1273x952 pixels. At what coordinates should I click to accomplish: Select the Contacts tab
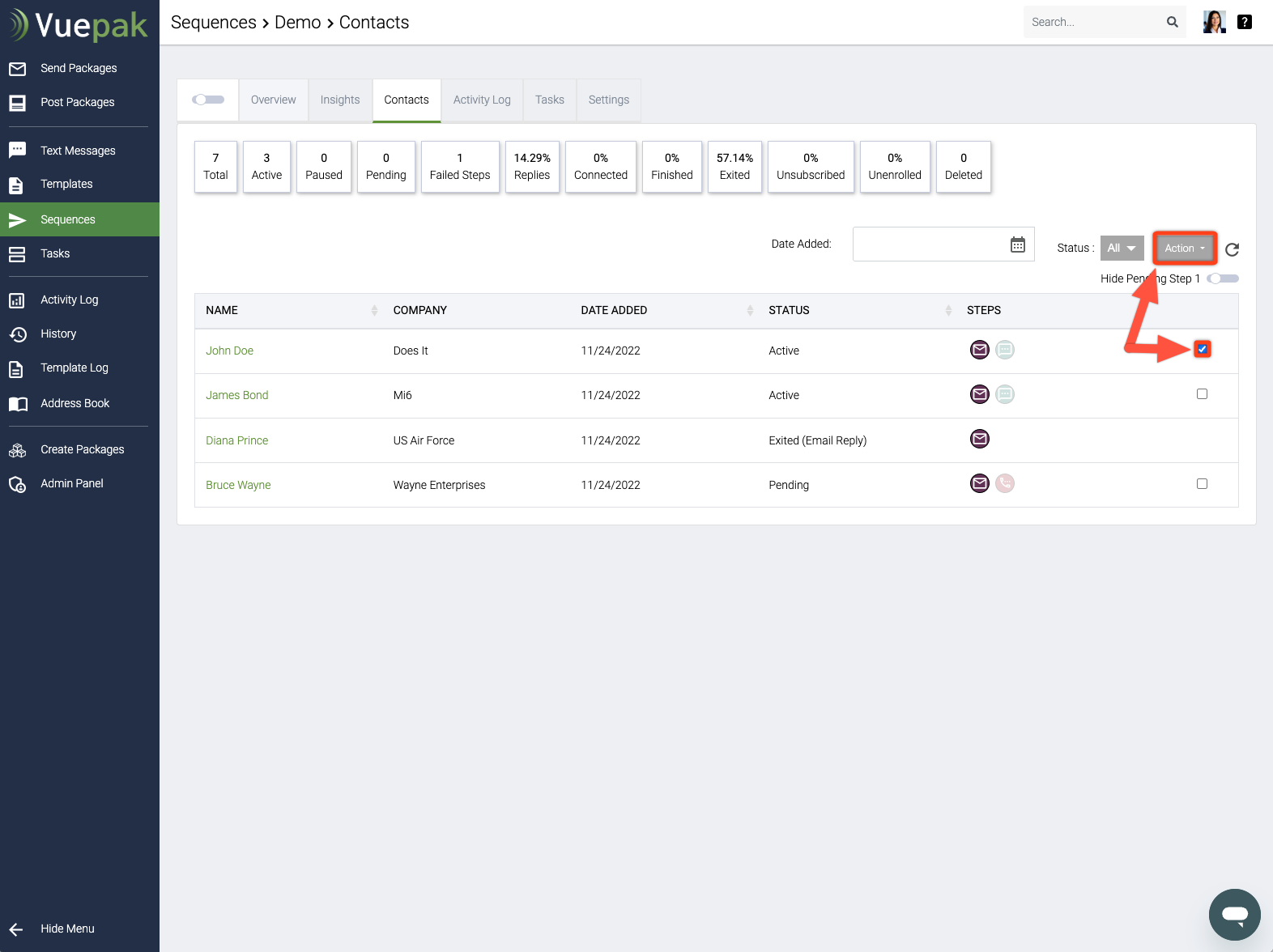(x=407, y=100)
